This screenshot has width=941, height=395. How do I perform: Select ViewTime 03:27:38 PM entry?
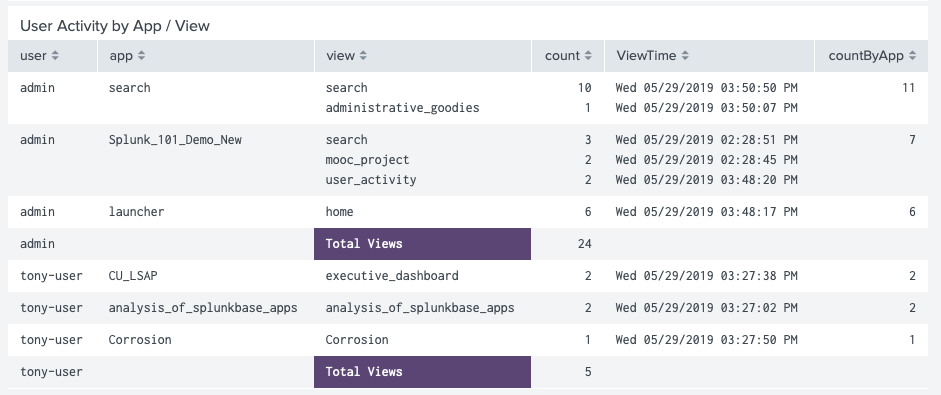[x=706, y=276]
